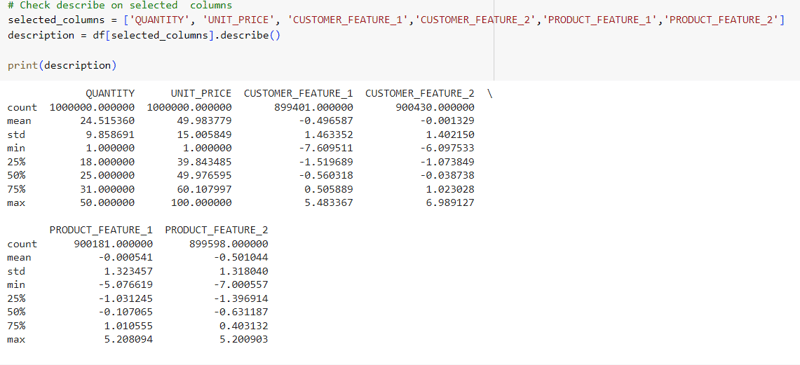Select 'CUSTOMER_FEATURE_2' string in the code list

[x=476, y=20]
